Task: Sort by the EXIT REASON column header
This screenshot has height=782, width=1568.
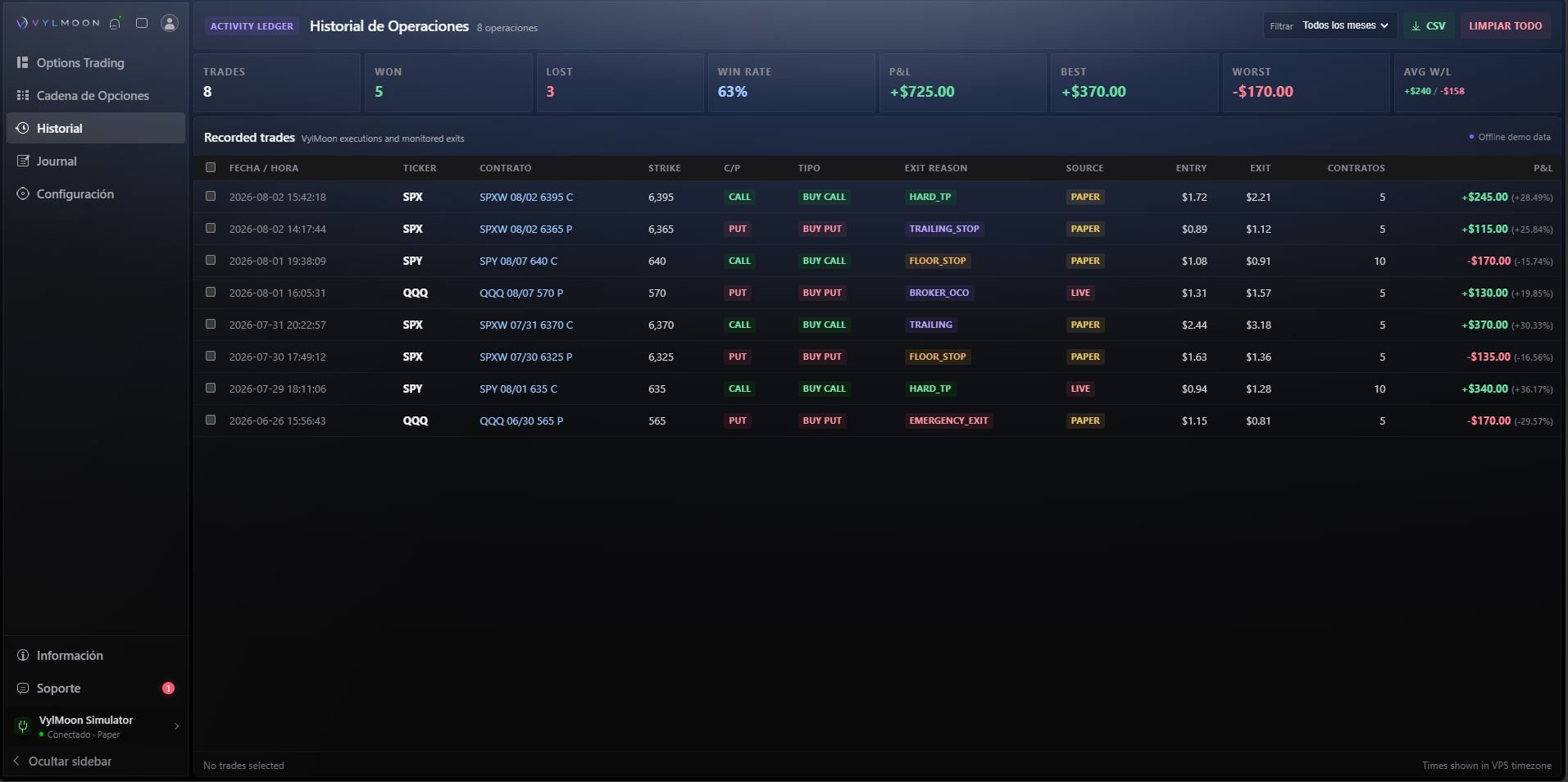Action: pyautogui.click(x=936, y=168)
